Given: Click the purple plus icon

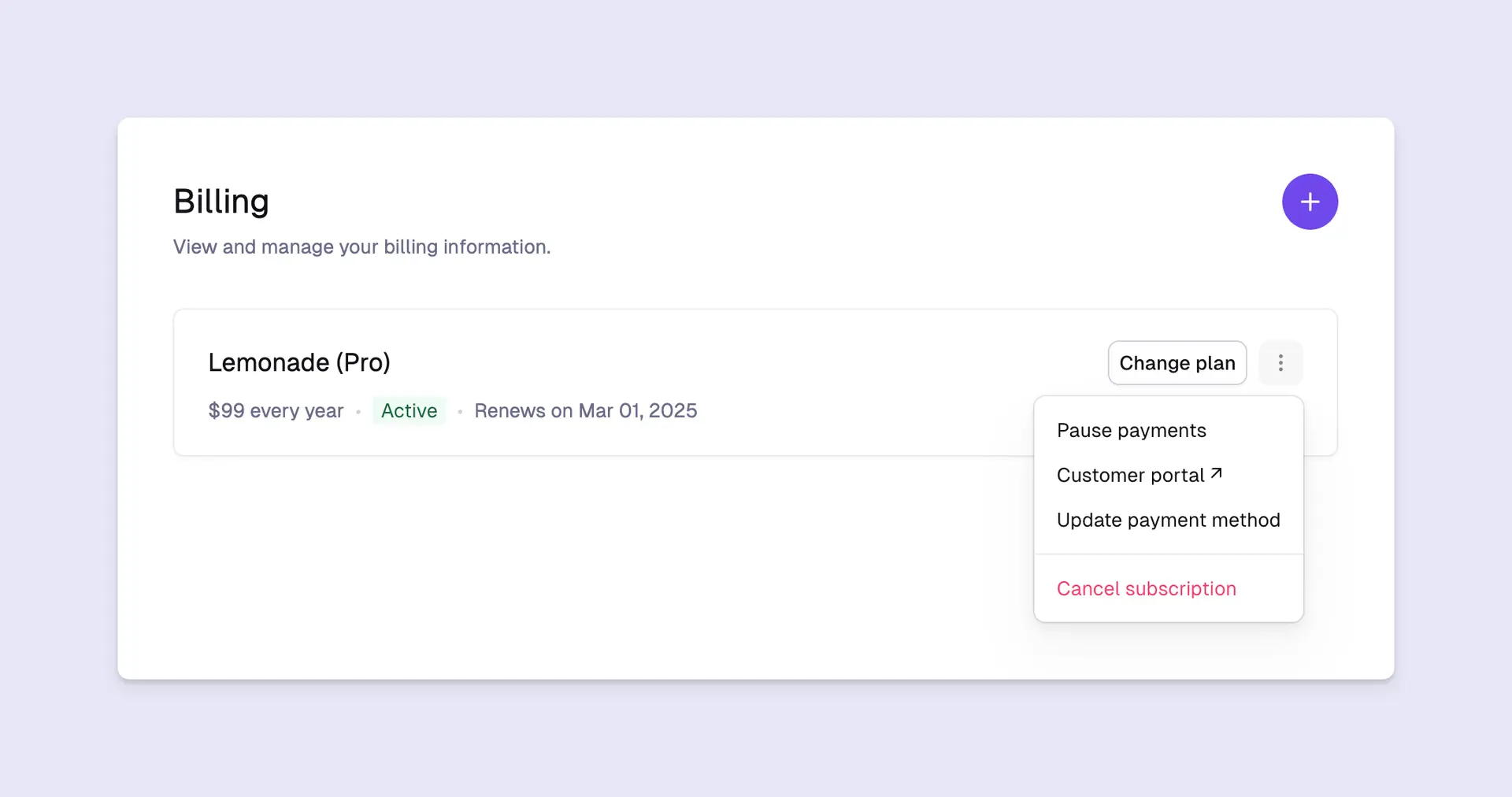Looking at the screenshot, I should click(x=1309, y=202).
